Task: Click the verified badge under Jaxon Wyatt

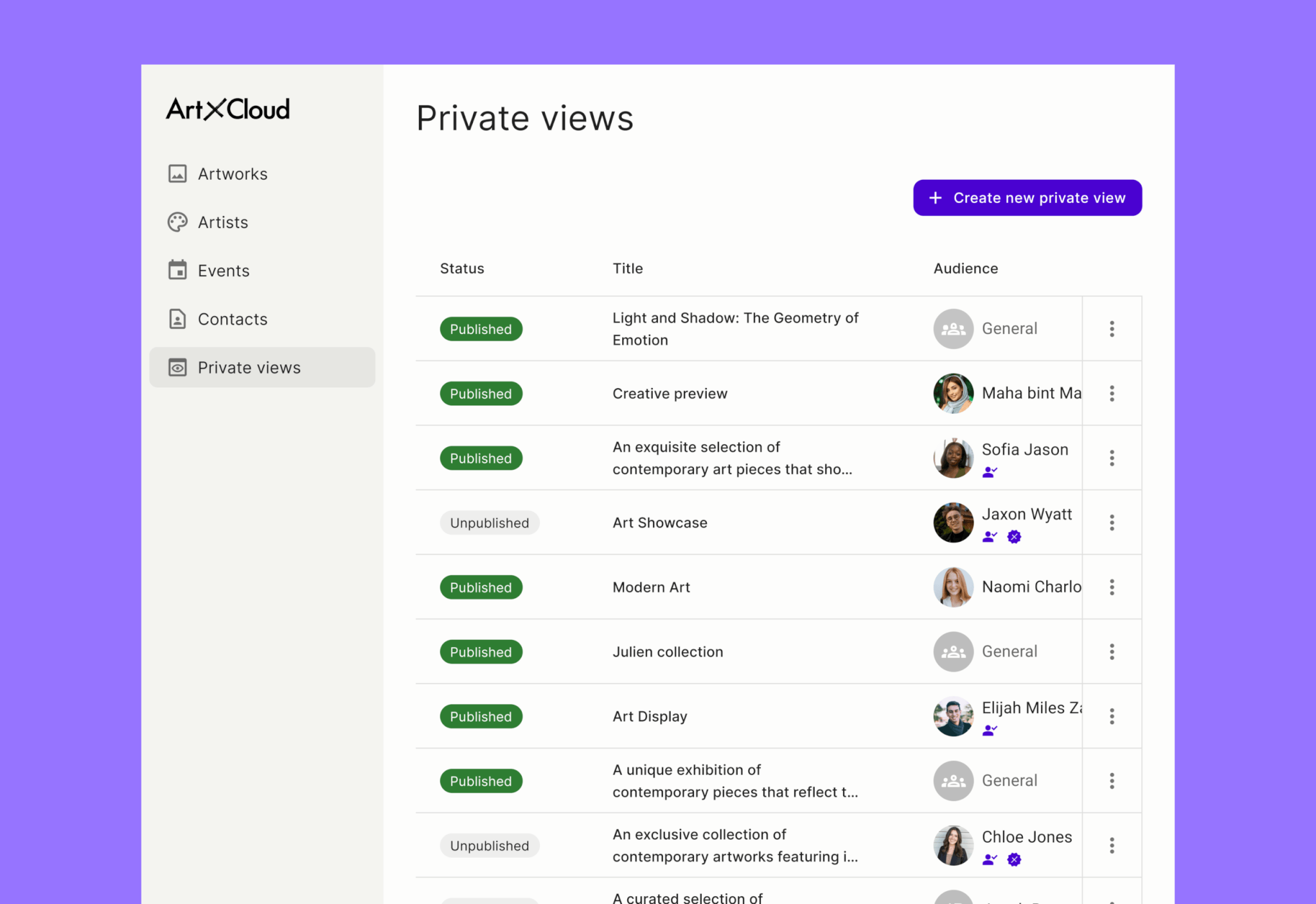Action: point(1014,536)
